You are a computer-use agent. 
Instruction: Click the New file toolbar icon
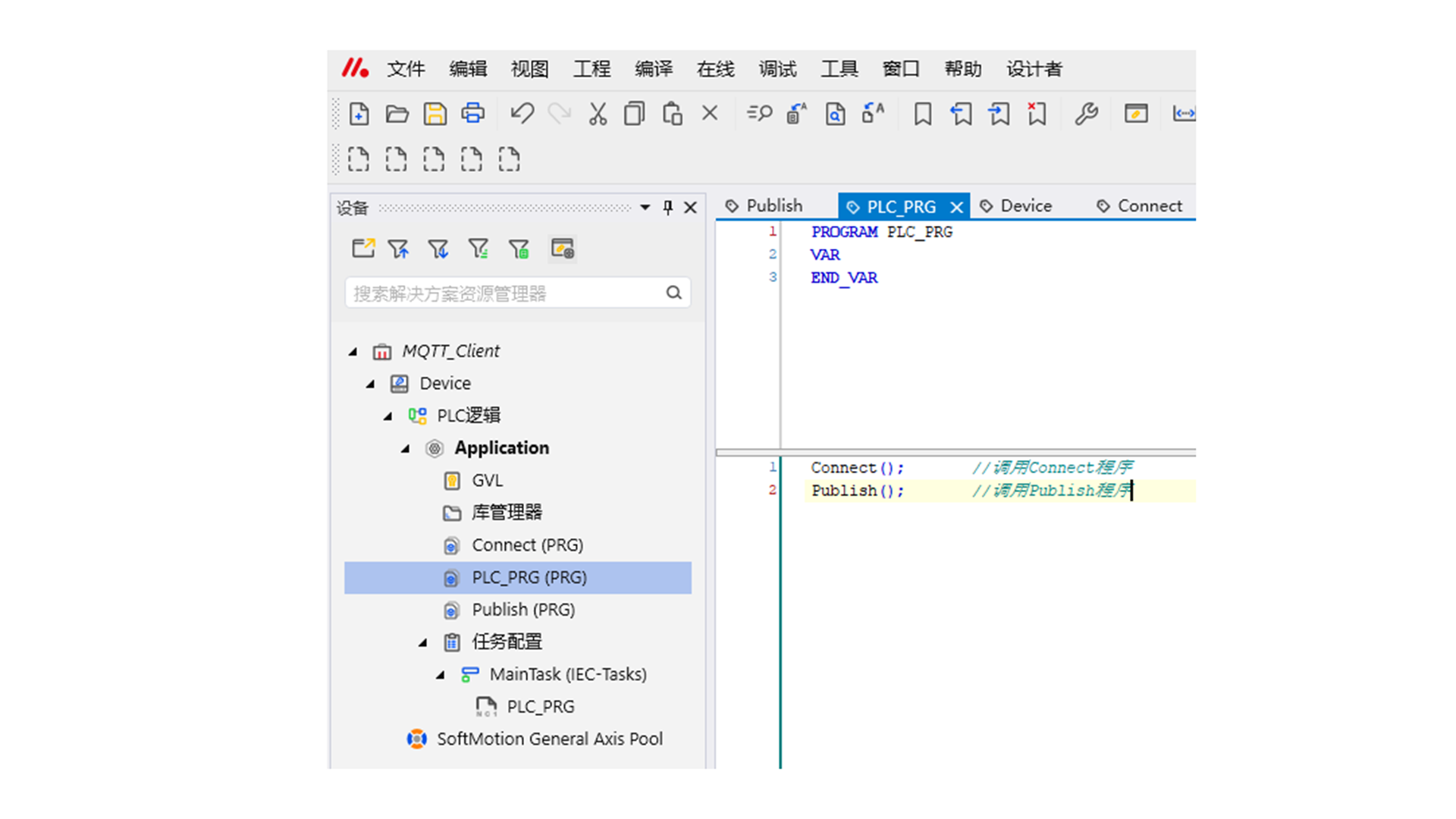pos(359,114)
